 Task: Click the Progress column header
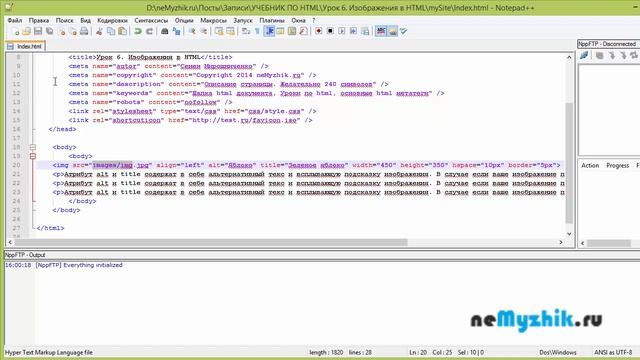pos(617,165)
